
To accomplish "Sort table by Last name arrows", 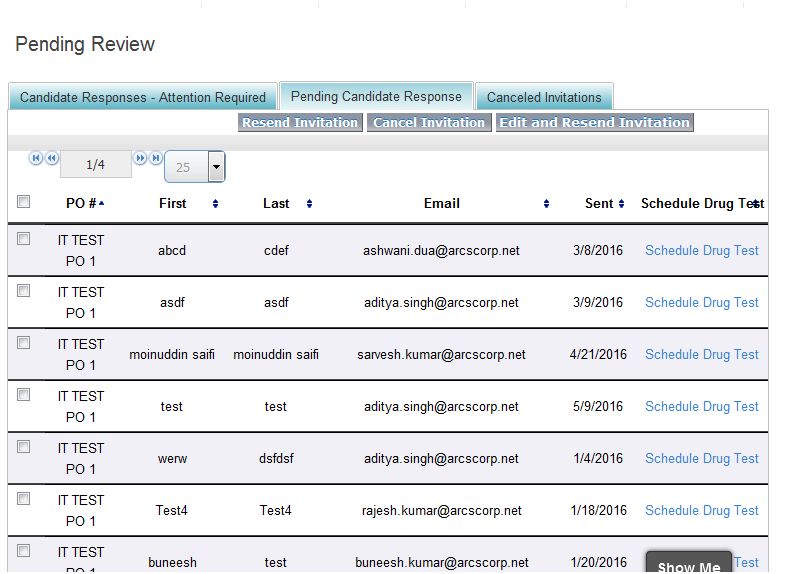I will (309, 204).
